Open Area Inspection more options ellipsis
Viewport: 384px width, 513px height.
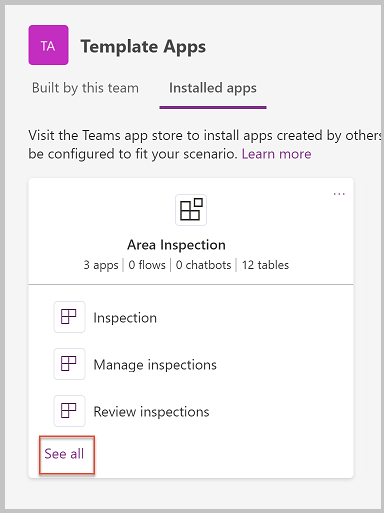tap(339, 194)
